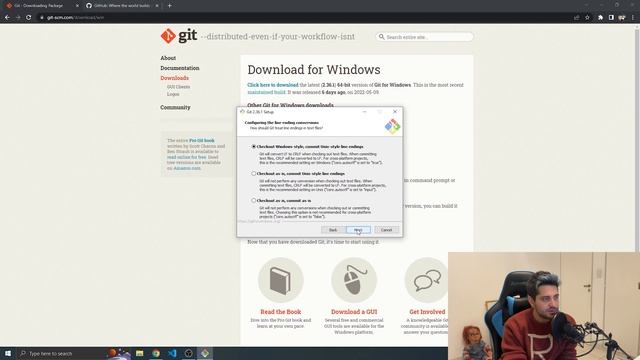Click Next in Git Setup dialog
Viewport: 640px width, 360px height.
click(x=358, y=230)
